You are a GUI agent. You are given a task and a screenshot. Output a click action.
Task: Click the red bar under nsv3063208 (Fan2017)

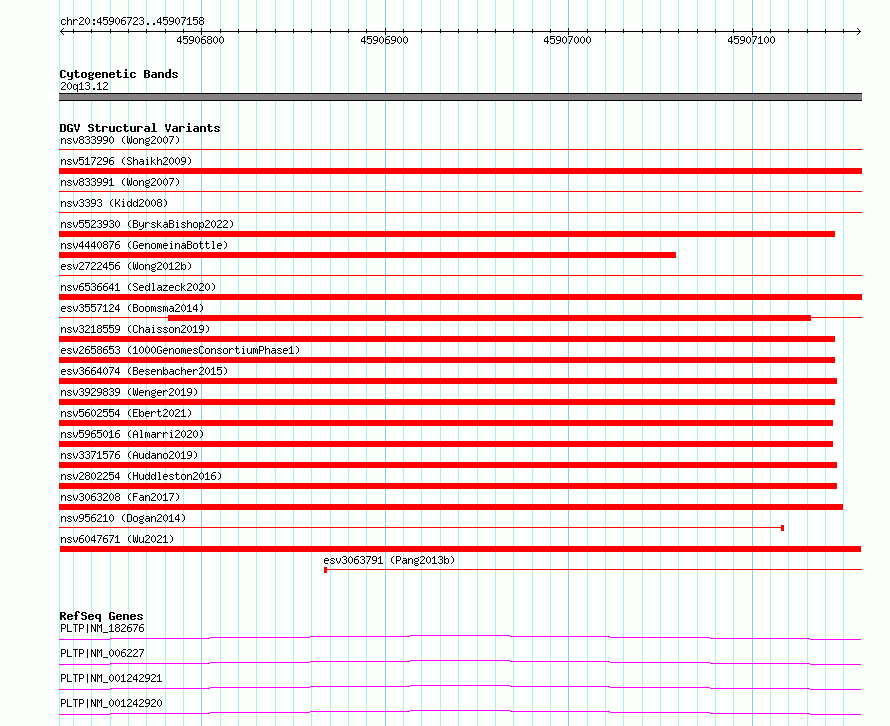pyautogui.click(x=451, y=507)
